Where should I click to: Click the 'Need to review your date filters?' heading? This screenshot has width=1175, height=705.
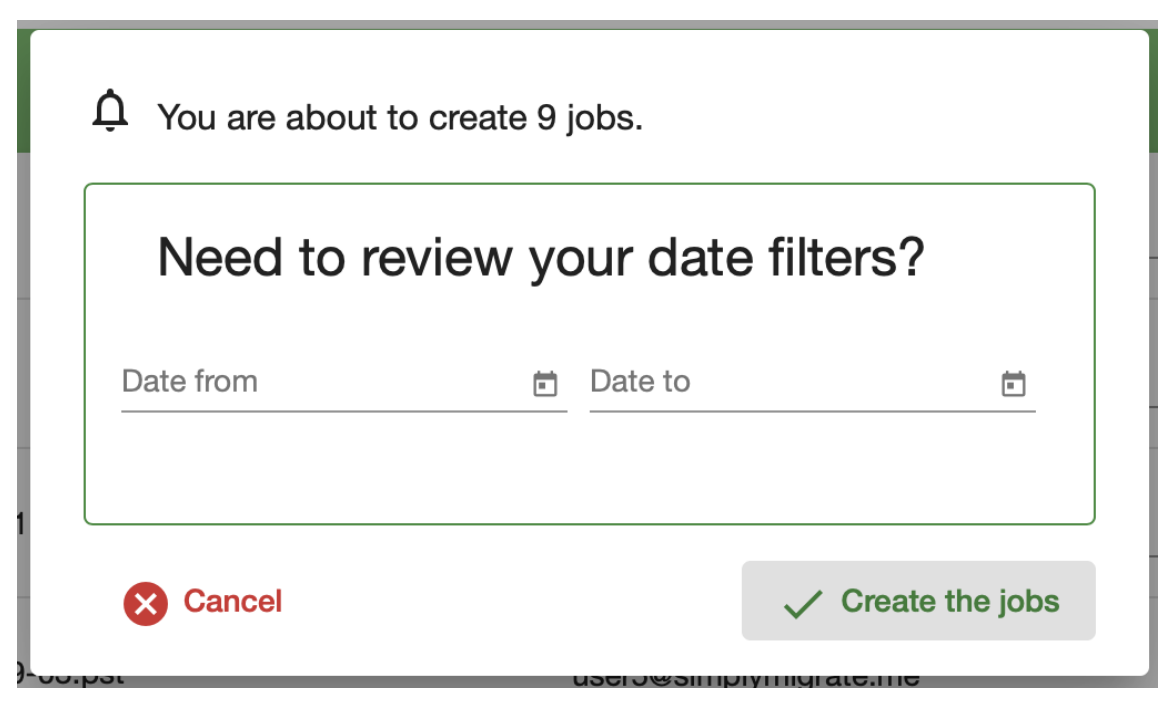click(x=540, y=258)
